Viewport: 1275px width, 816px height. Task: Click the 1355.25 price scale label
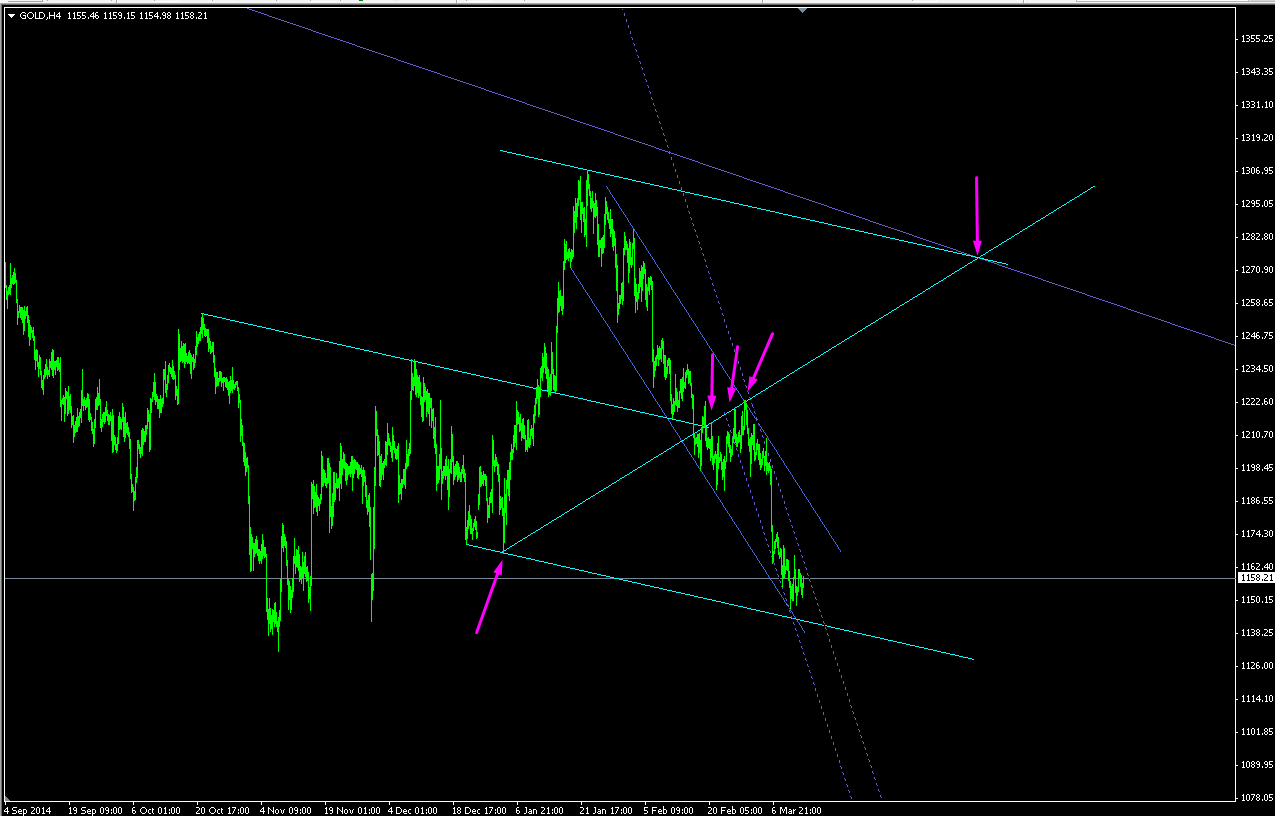tap(1256, 38)
